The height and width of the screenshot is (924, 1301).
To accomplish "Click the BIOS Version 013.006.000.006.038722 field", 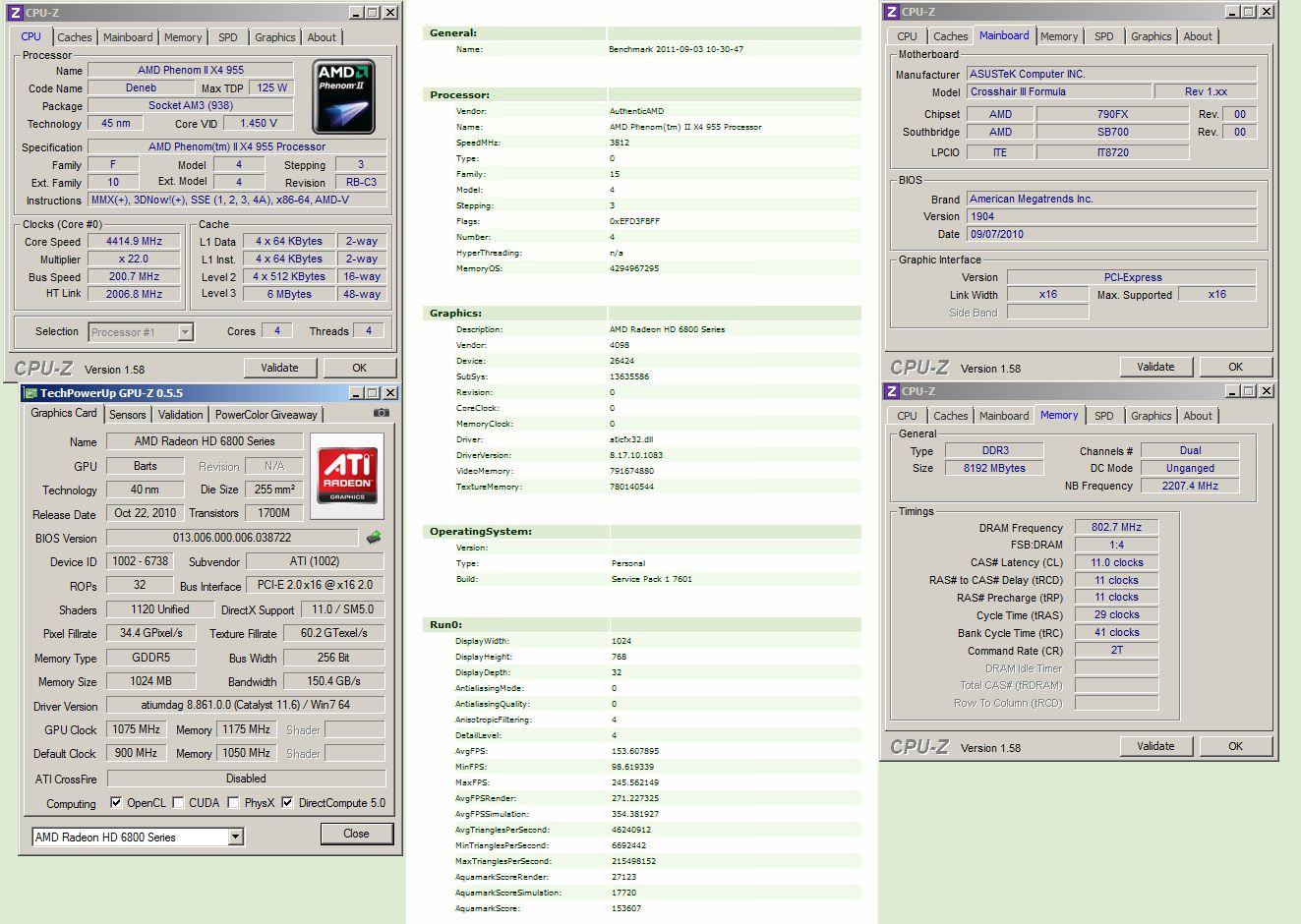I will 232,538.
